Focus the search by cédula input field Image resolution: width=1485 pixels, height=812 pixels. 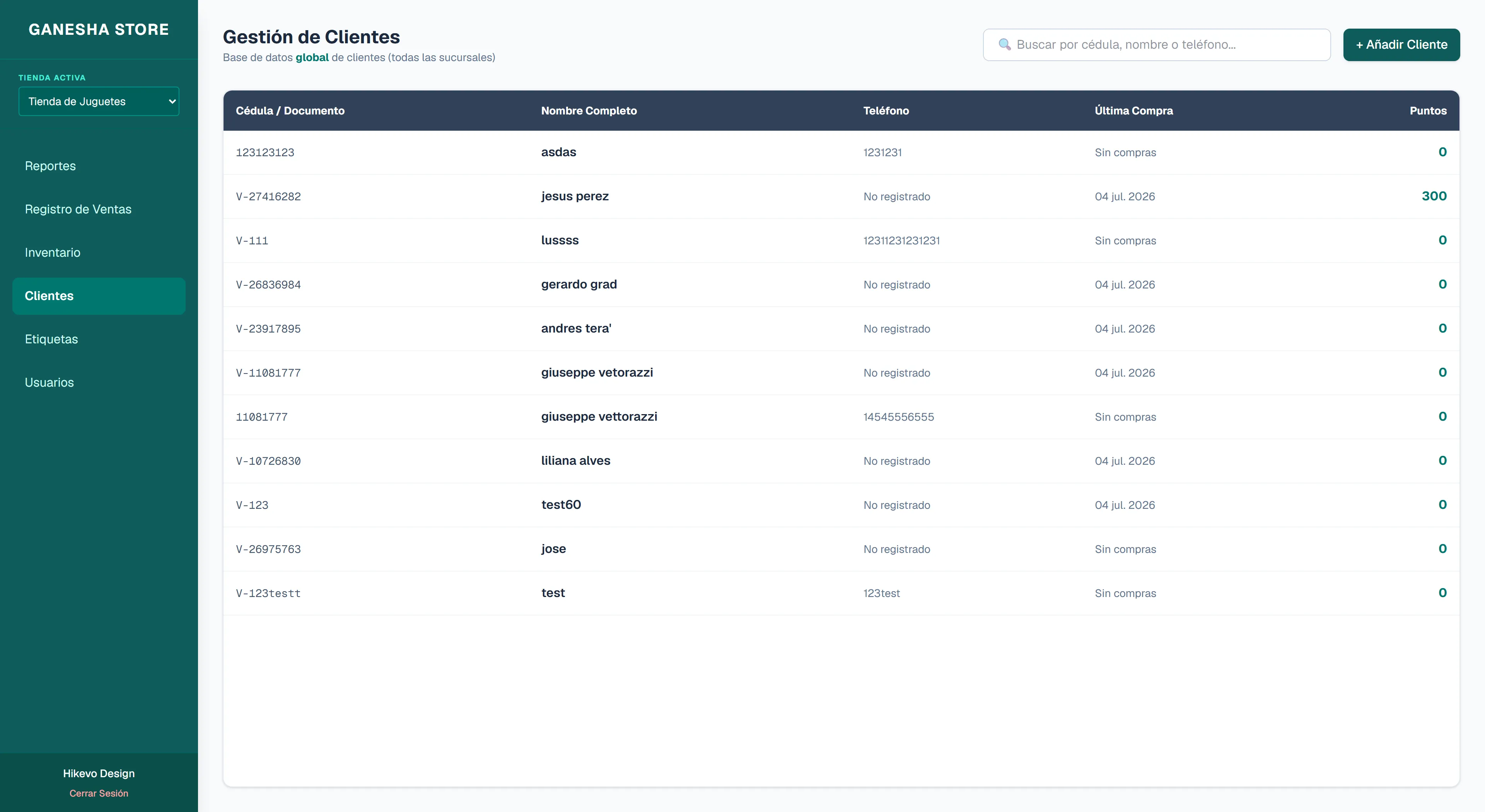click(1156, 45)
